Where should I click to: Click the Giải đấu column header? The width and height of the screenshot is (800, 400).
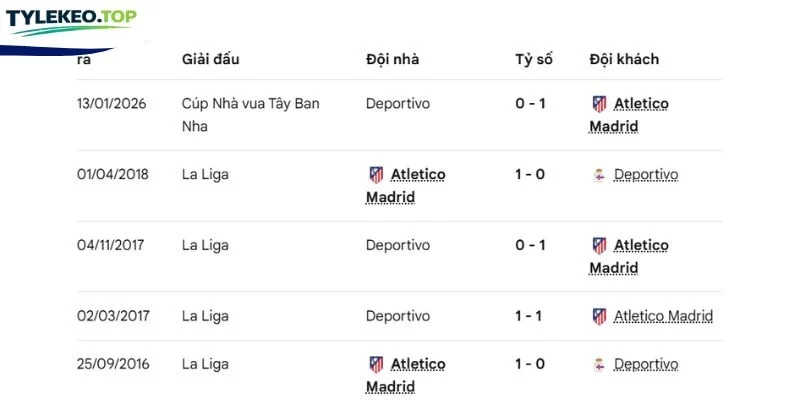point(210,59)
